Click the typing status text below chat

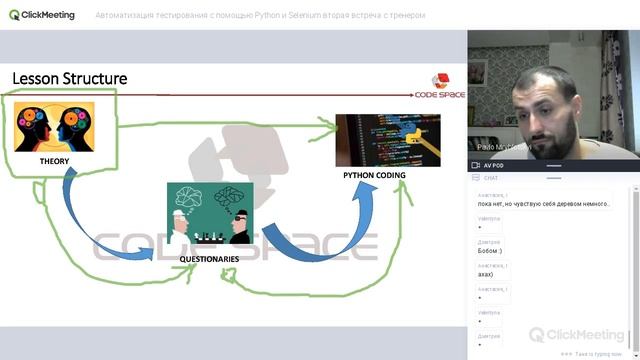(x=591, y=354)
